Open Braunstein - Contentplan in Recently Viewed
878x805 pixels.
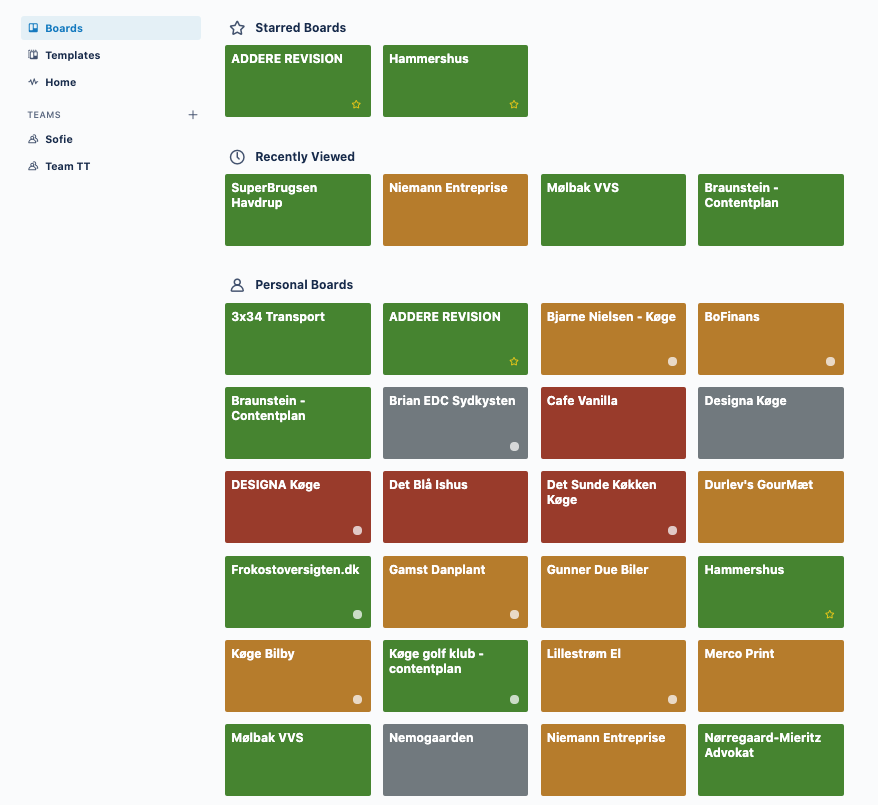click(770, 210)
